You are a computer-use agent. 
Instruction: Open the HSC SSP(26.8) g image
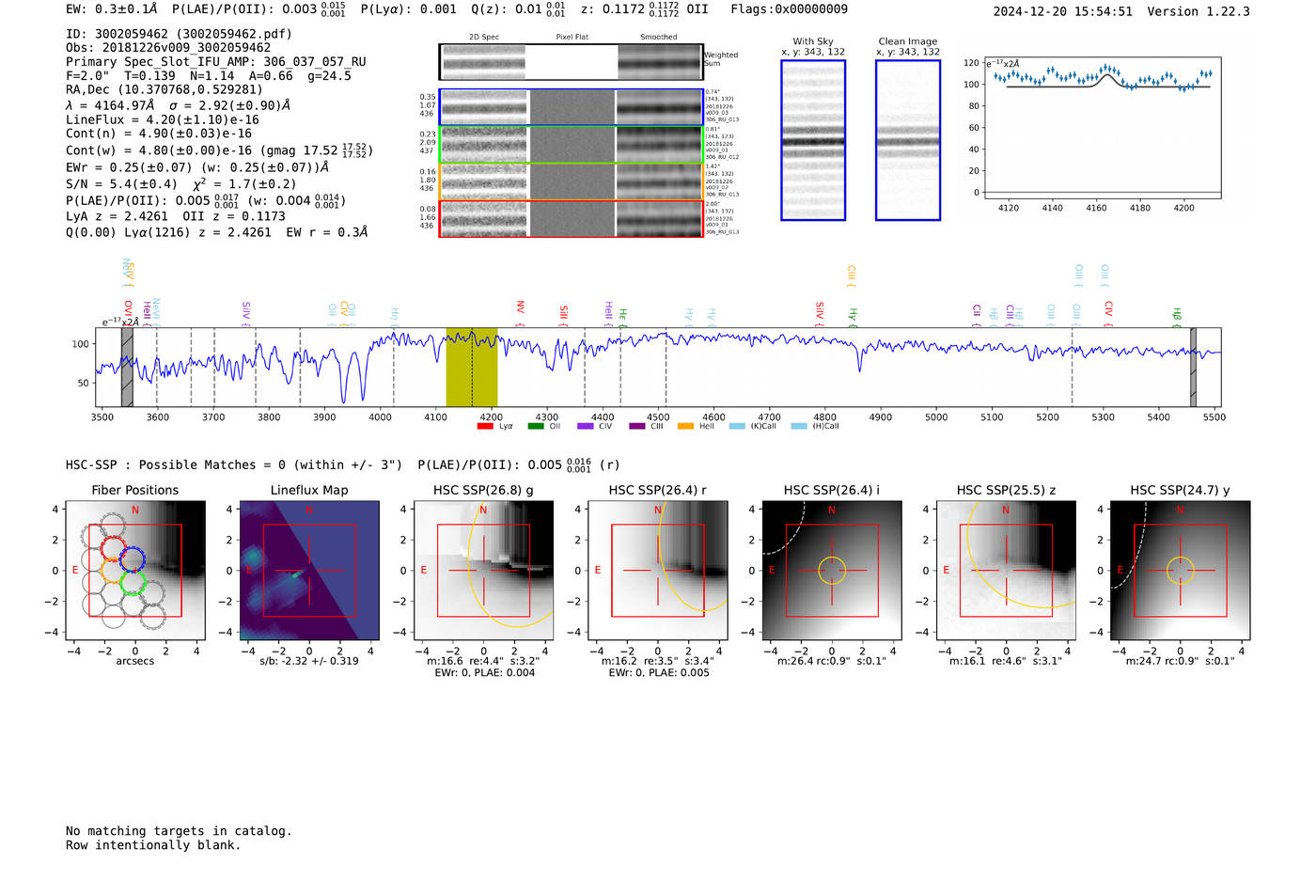click(483, 570)
